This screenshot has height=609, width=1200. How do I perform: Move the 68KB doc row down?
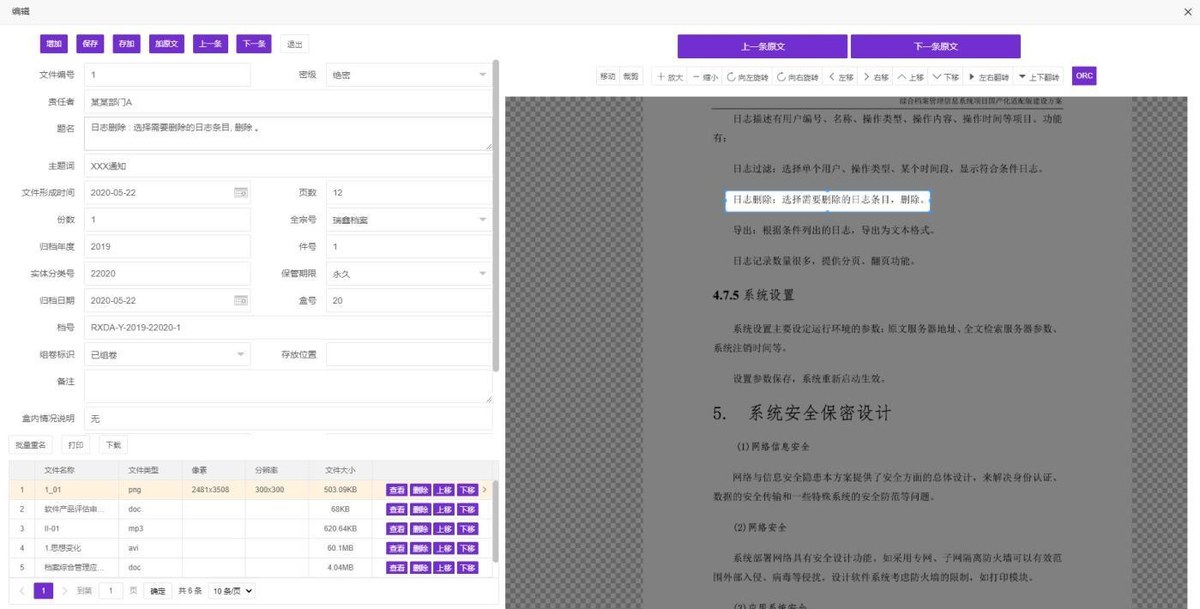point(467,510)
